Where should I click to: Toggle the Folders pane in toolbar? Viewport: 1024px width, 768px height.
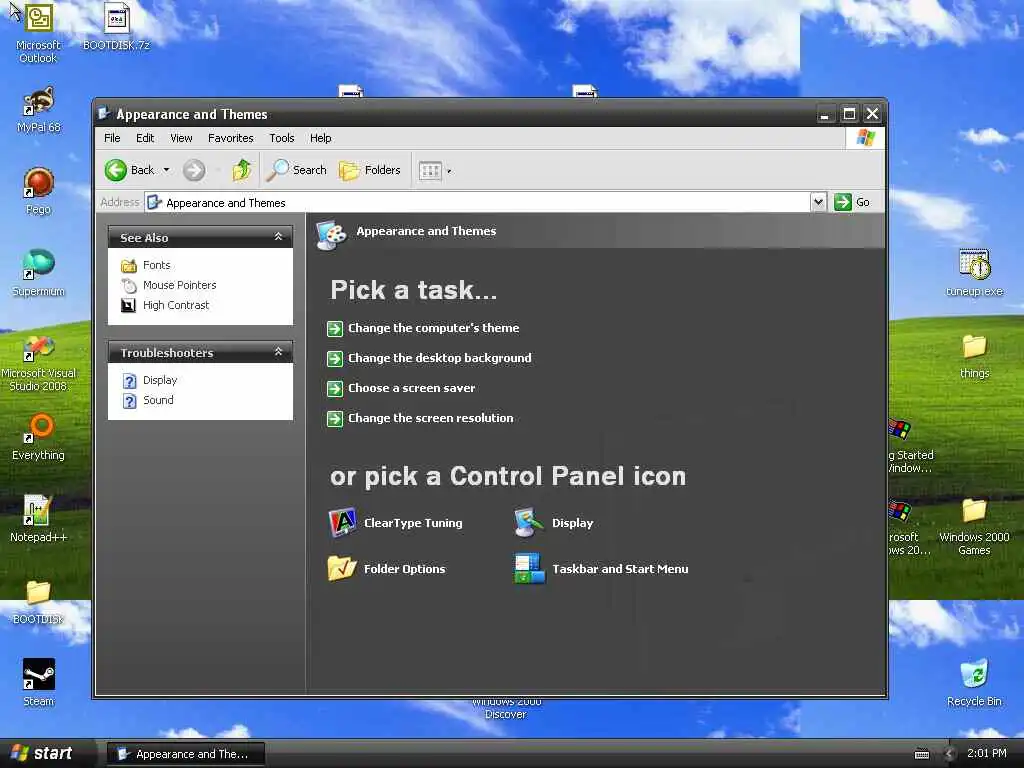pyautogui.click(x=370, y=170)
